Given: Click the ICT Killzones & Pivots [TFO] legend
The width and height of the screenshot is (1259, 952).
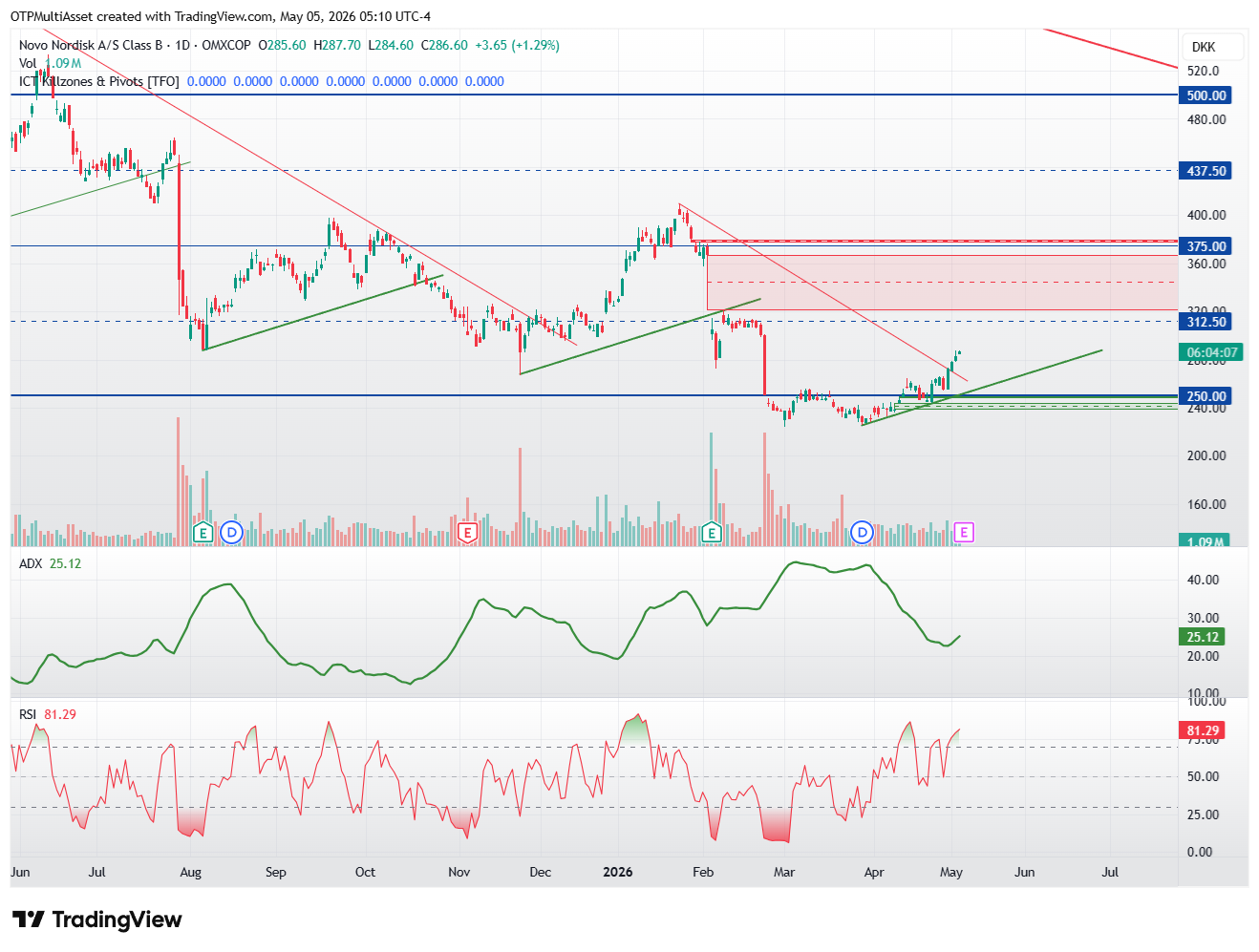Looking at the screenshot, I should (99, 81).
